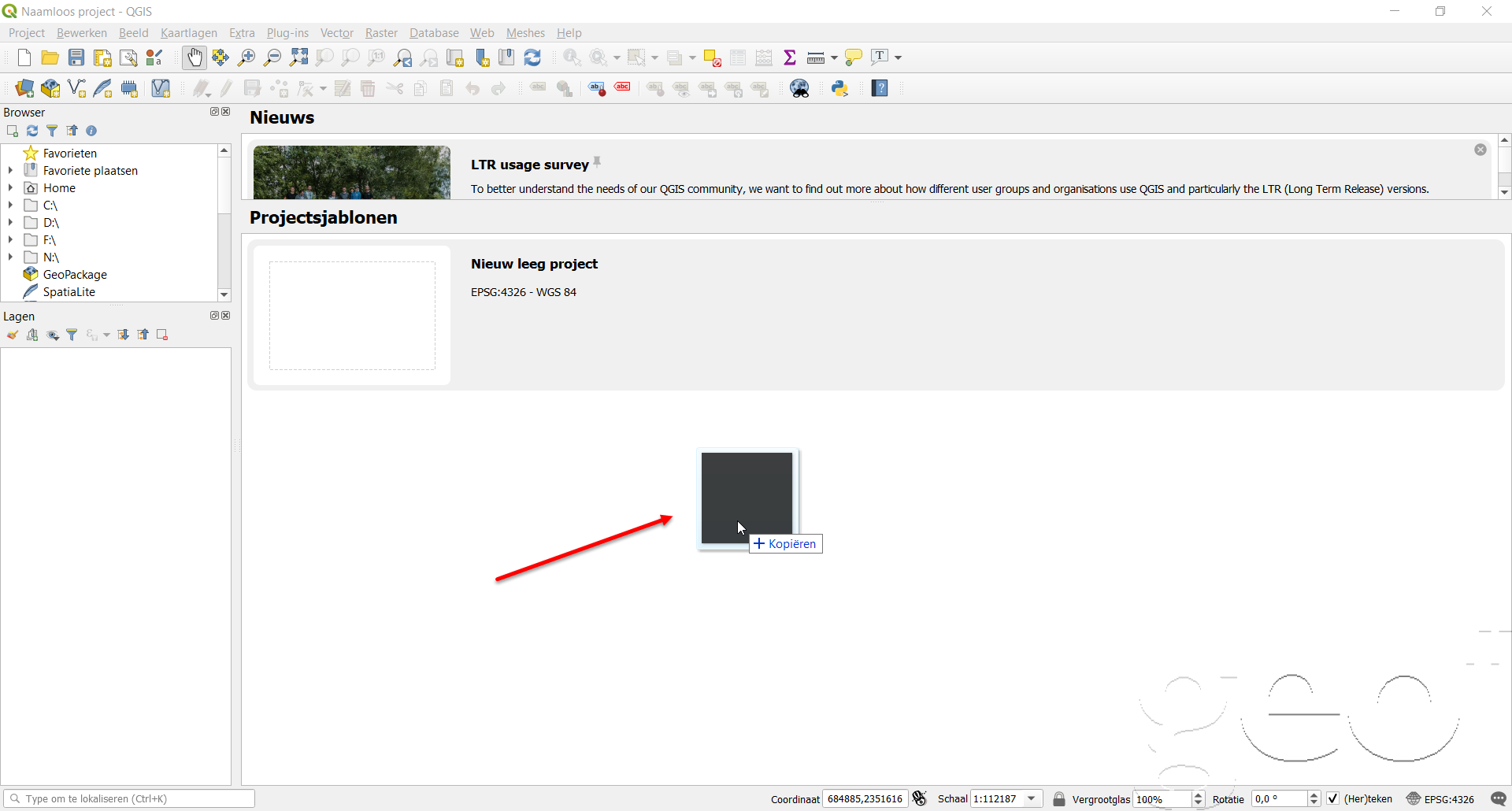Click red abc label tool icon

coord(623,88)
